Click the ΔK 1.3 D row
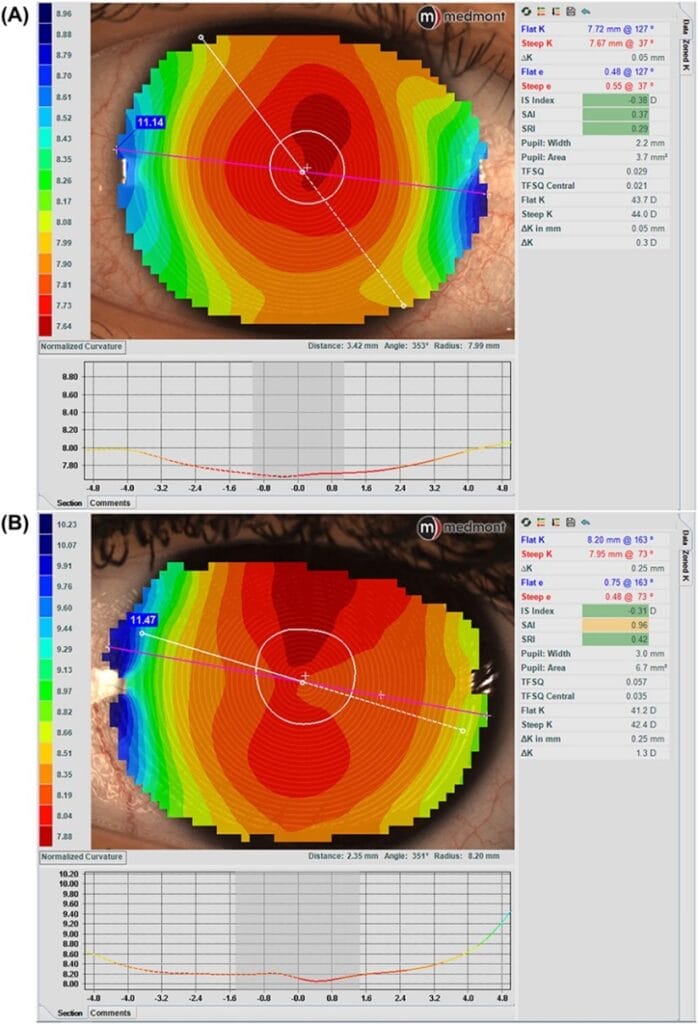 coord(594,753)
